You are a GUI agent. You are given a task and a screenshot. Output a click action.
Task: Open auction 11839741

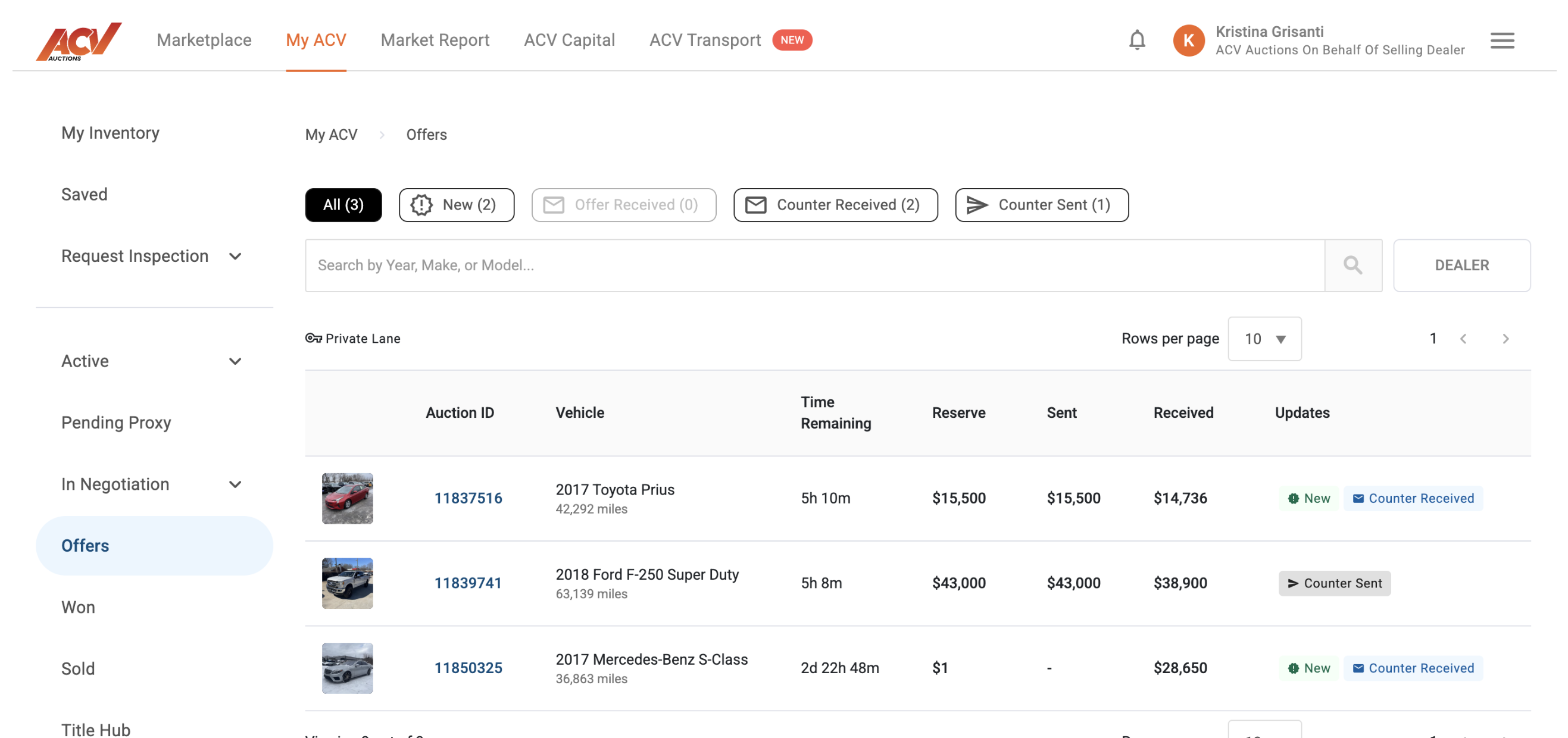[468, 582]
